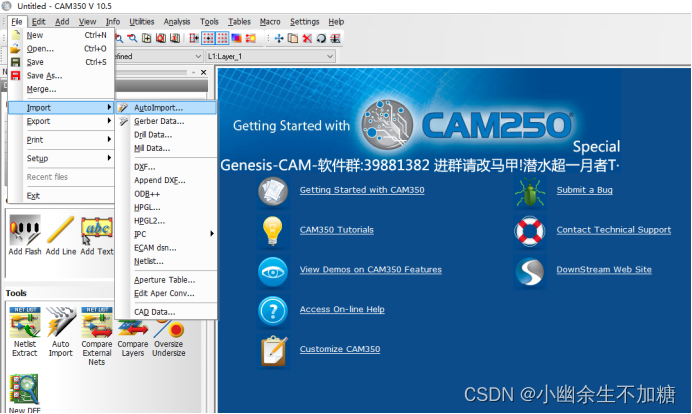692x414 pixels.
Task: Expand the IPC submenu in Import list
Action: 166,234
